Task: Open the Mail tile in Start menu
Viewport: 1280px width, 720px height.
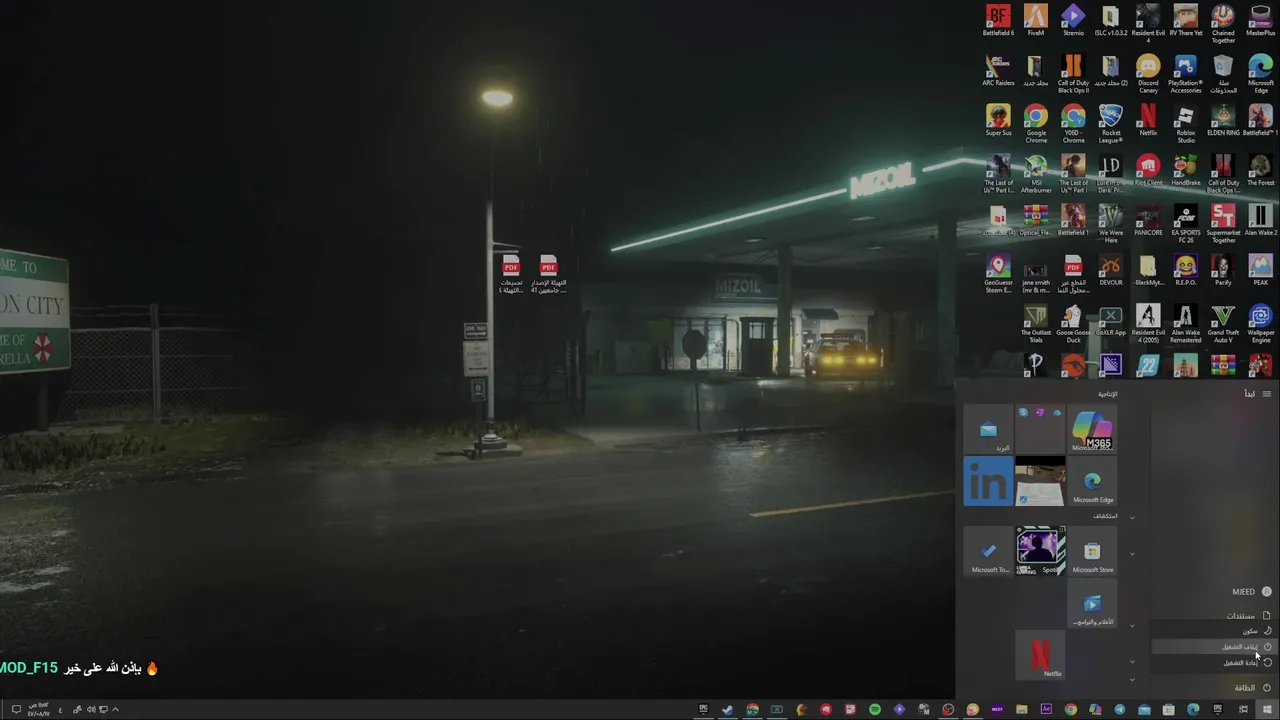Action: [x=988, y=429]
